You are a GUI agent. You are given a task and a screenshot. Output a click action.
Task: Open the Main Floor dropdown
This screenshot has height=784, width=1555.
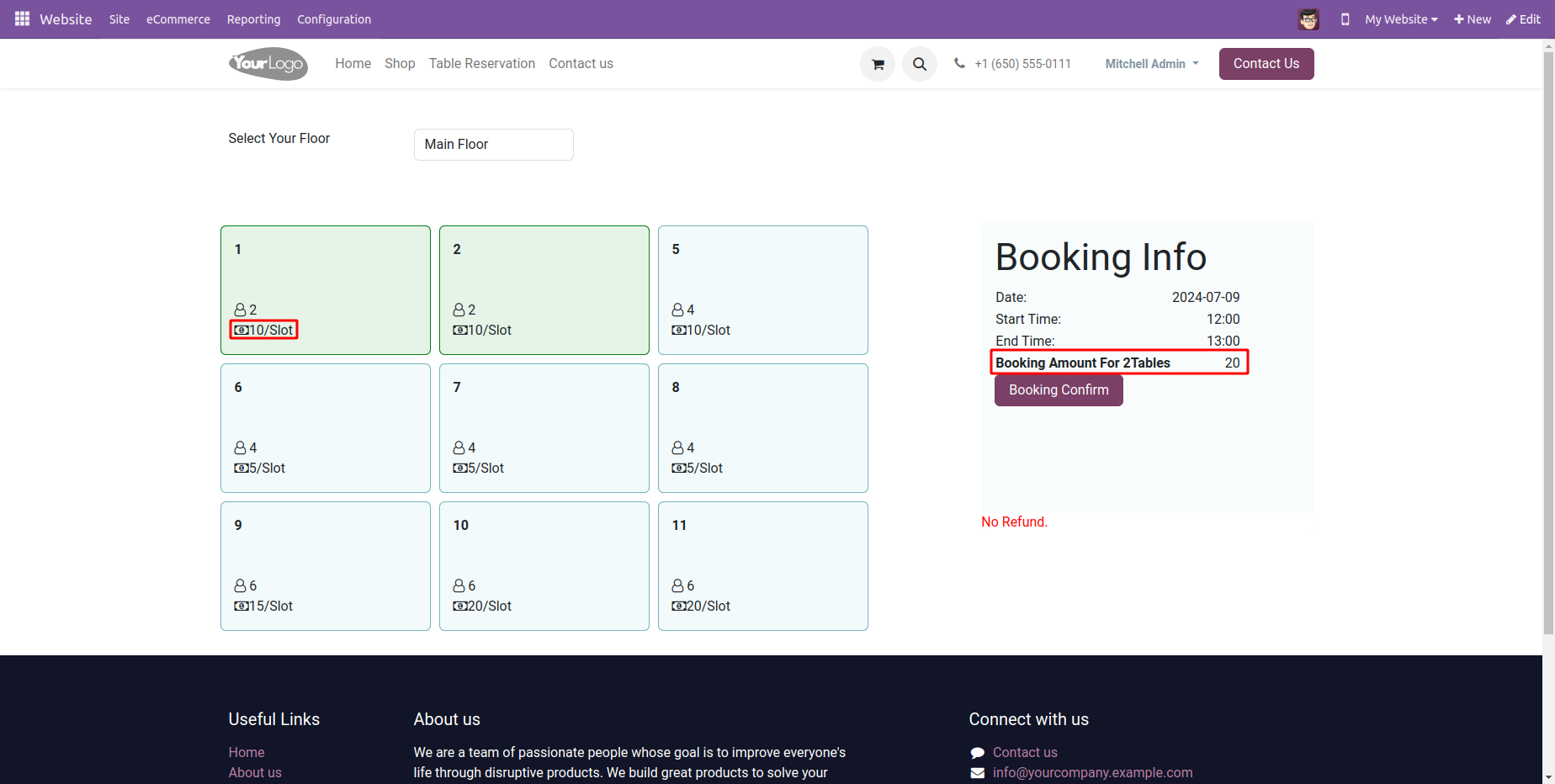point(494,145)
